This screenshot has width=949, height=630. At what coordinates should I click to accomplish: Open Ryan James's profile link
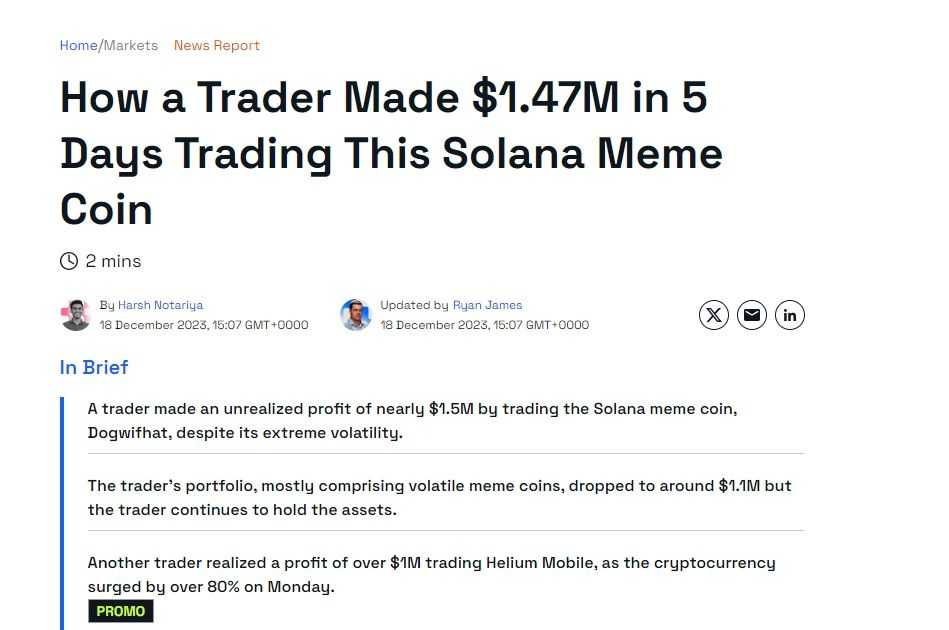(488, 305)
